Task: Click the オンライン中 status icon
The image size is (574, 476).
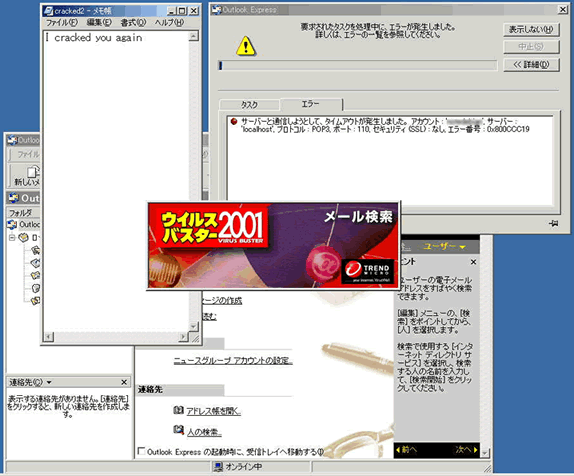Action: [x=218, y=467]
